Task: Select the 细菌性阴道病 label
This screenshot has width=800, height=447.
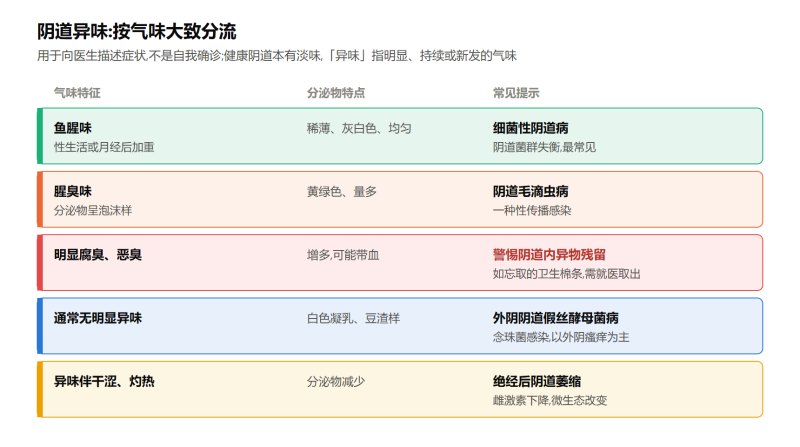Action: click(x=531, y=128)
